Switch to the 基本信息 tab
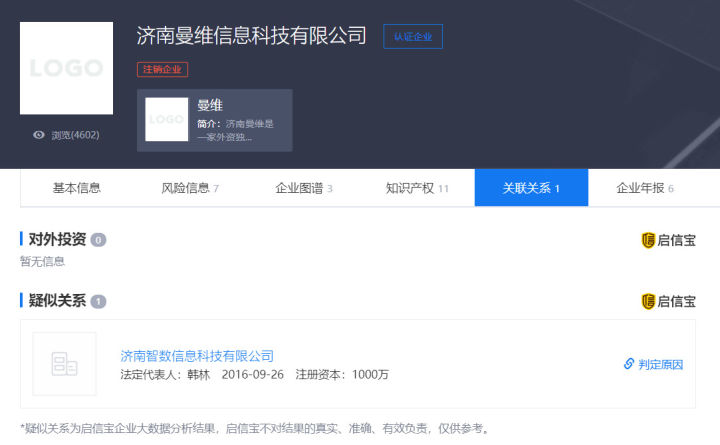Screen dimensions: 720x445 tap(77, 188)
